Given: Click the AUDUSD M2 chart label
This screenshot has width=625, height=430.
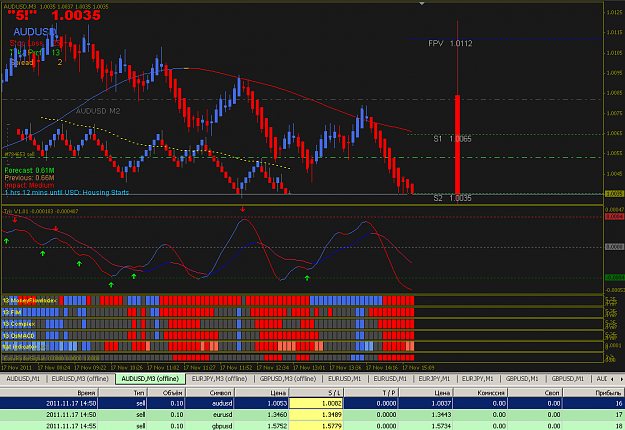Looking at the screenshot, I should (98, 111).
